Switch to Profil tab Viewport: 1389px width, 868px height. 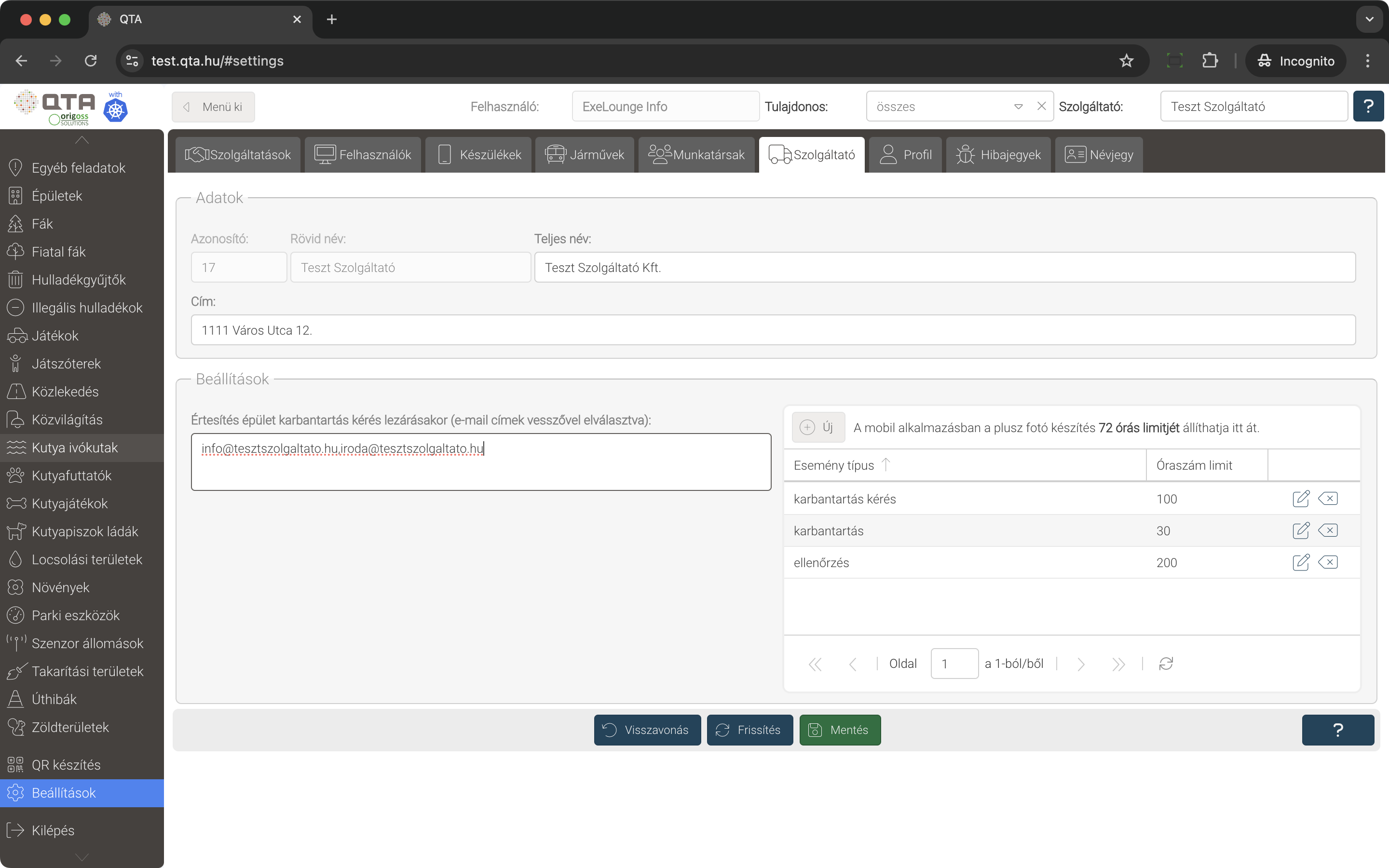coord(905,154)
